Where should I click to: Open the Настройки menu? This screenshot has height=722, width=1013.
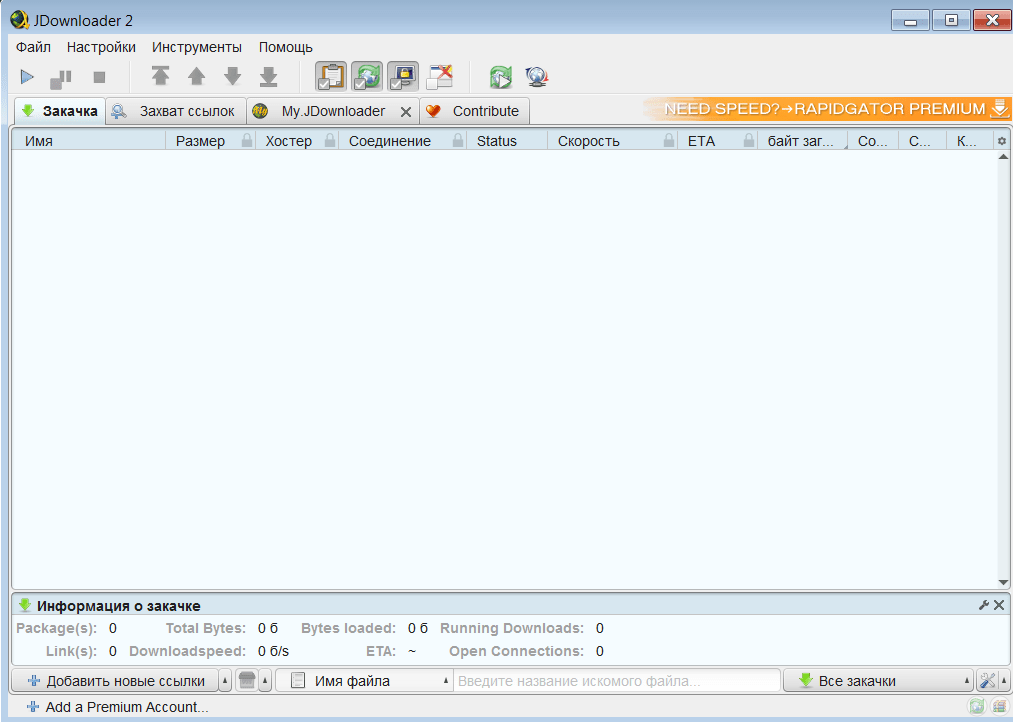pyautogui.click(x=101, y=47)
